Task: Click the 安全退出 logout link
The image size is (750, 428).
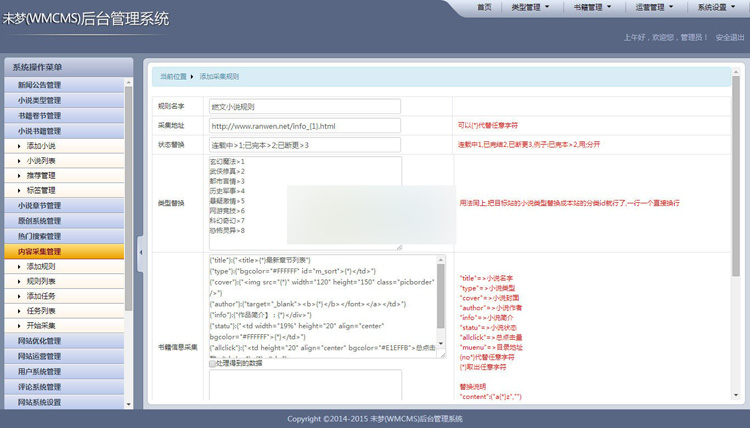Action: (x=730, y=37)
